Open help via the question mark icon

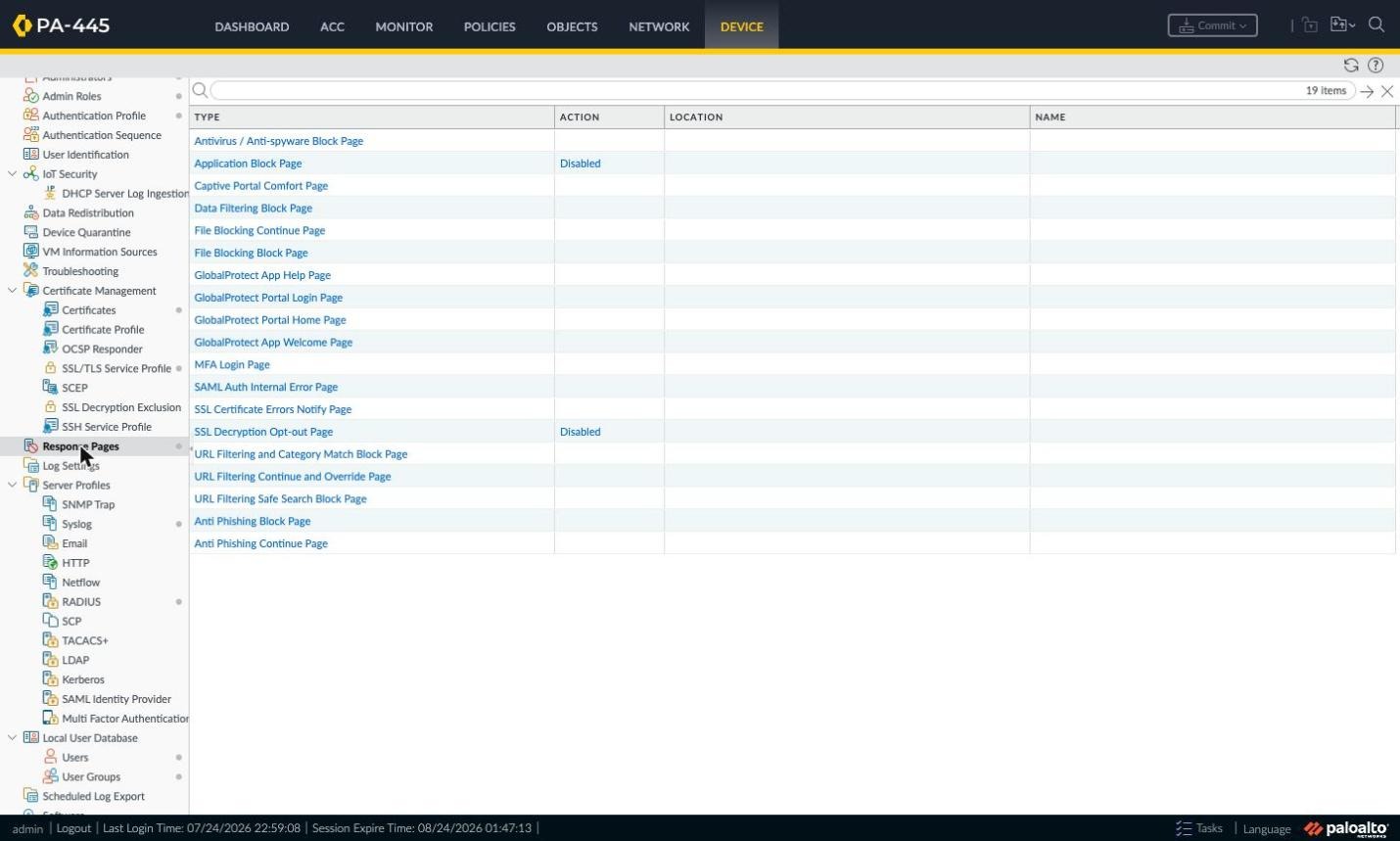click(1376, 65)
